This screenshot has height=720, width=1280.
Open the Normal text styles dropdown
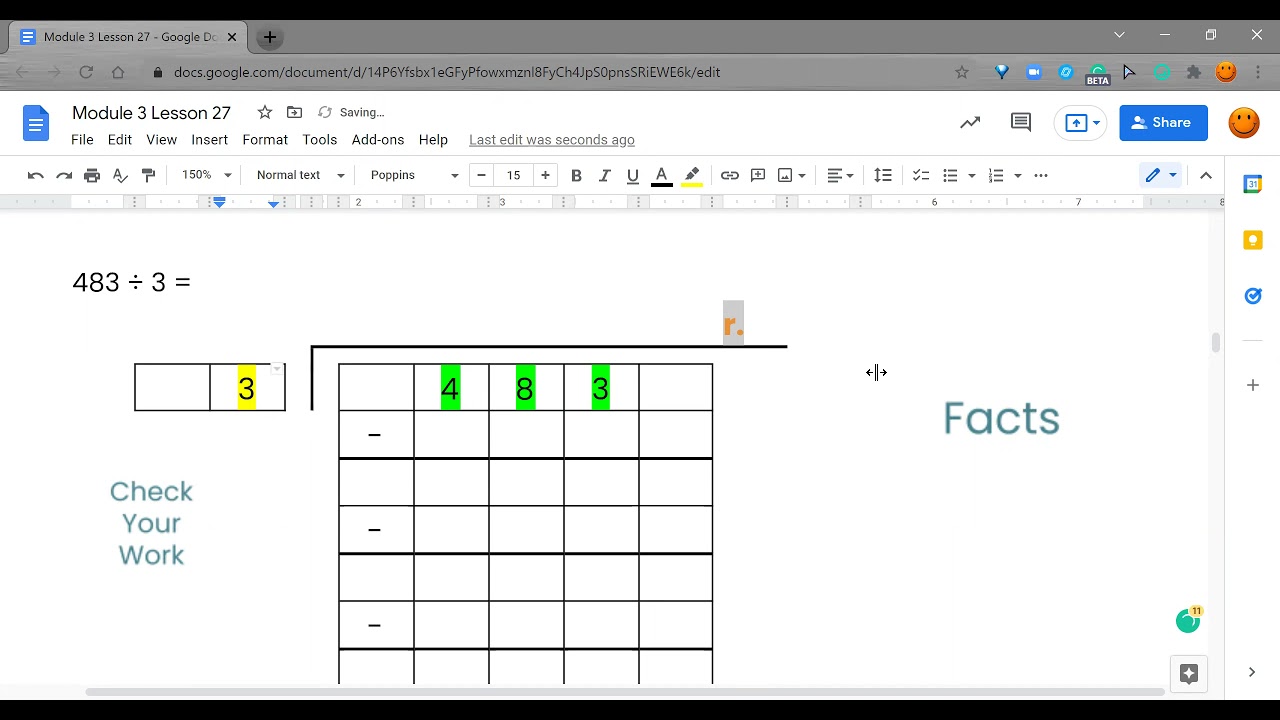click(300, 175)
